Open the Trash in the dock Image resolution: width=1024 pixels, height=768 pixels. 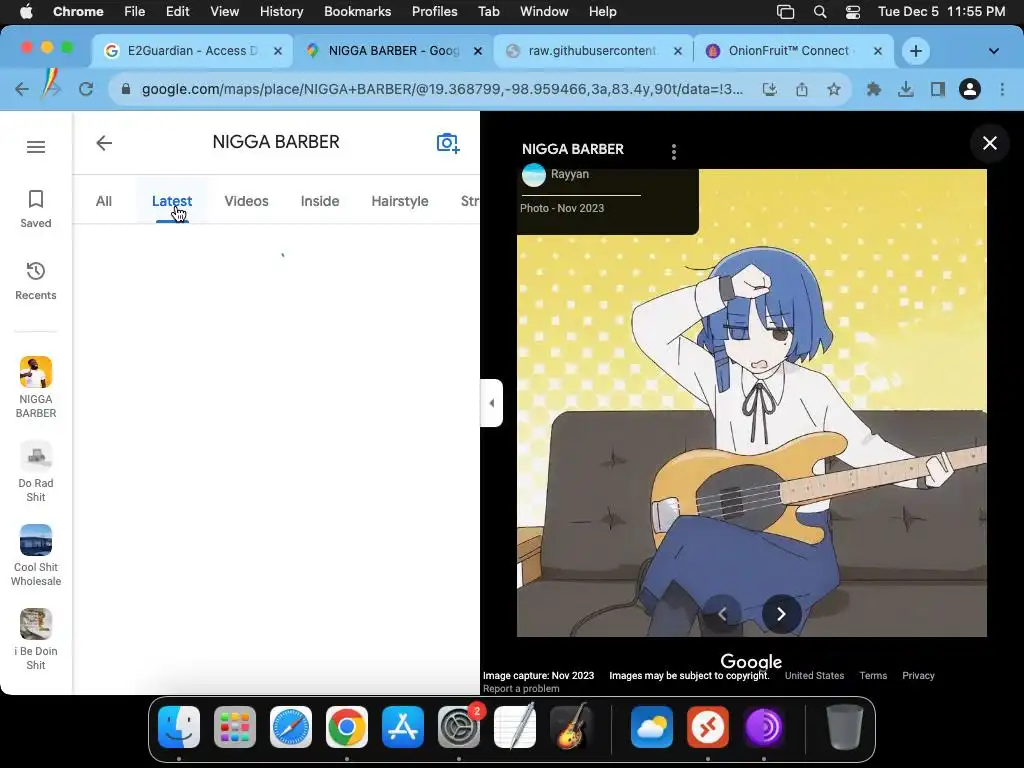tap(845, 727)
